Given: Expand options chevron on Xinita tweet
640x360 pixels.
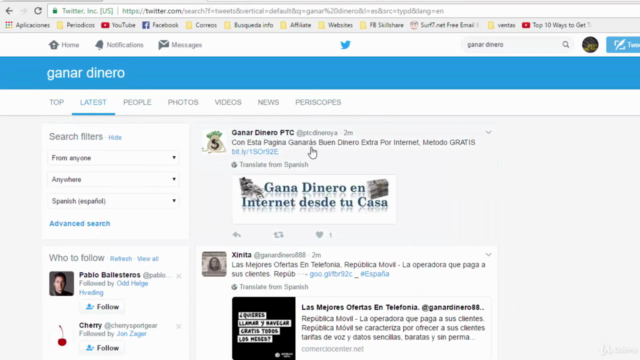Looking at the screenshot, I should pos(489,255).
